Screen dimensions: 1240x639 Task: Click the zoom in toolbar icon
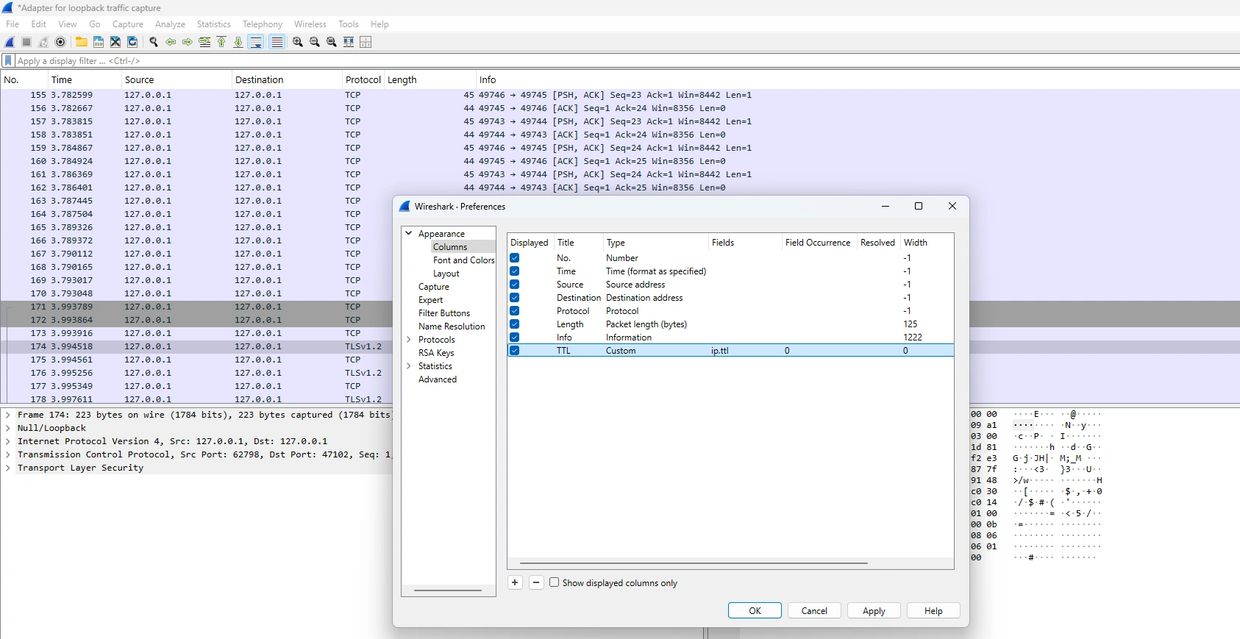click(x=298, y=42)
